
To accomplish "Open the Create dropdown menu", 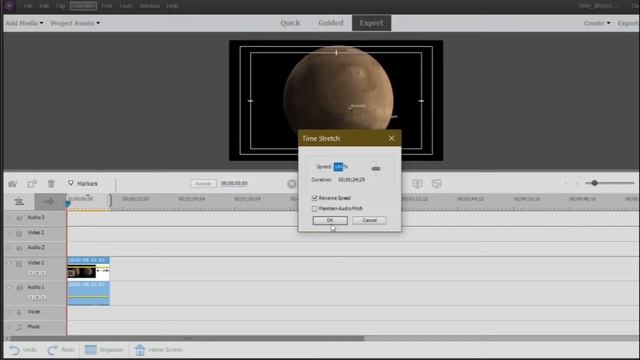I will point(597,23).
